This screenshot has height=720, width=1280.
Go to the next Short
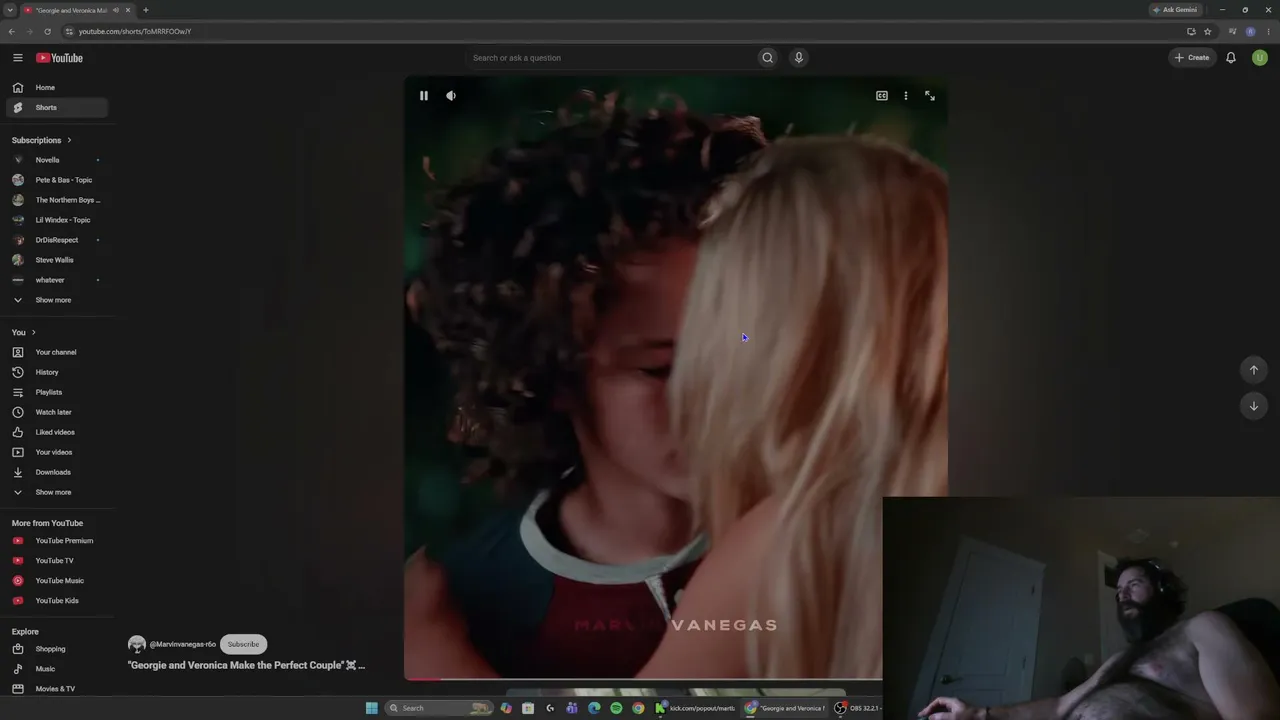coord(1254,406)
